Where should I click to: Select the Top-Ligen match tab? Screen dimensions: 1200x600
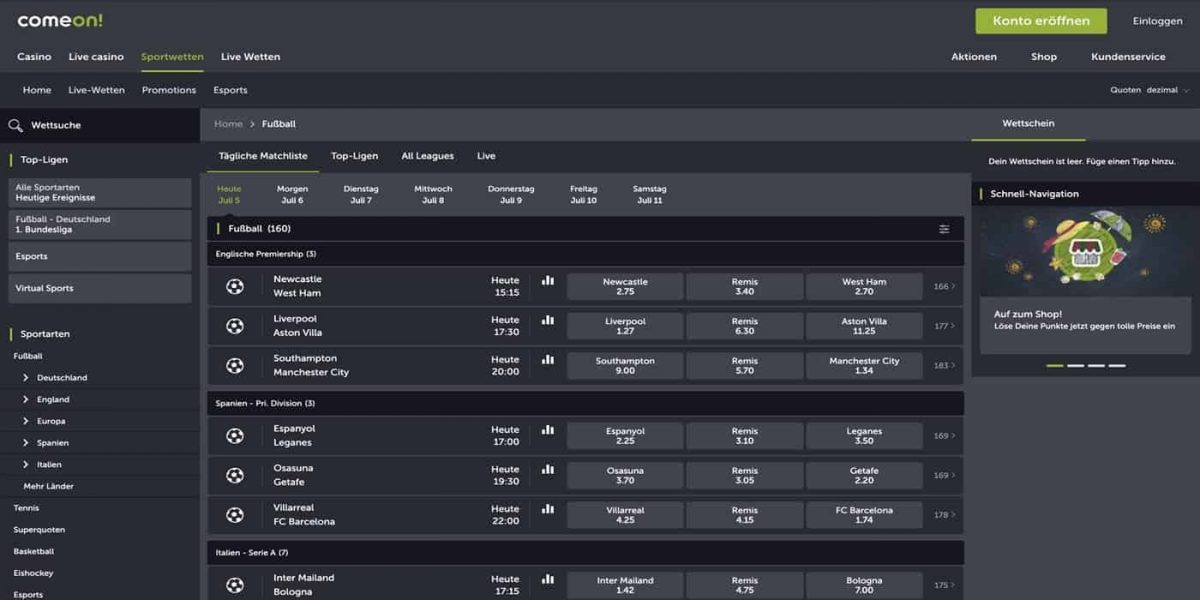click(x=354, y=156)
